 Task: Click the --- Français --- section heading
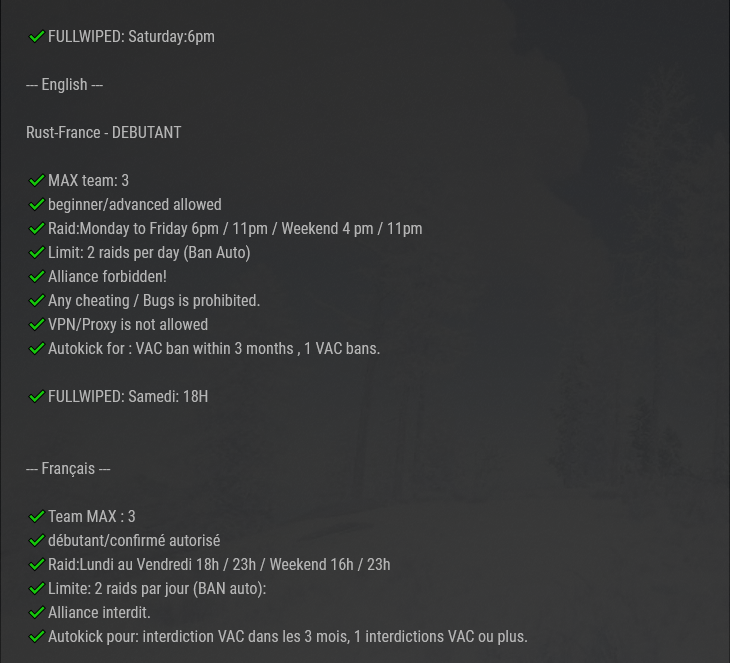pyautogui.click(x=68, y=468)
